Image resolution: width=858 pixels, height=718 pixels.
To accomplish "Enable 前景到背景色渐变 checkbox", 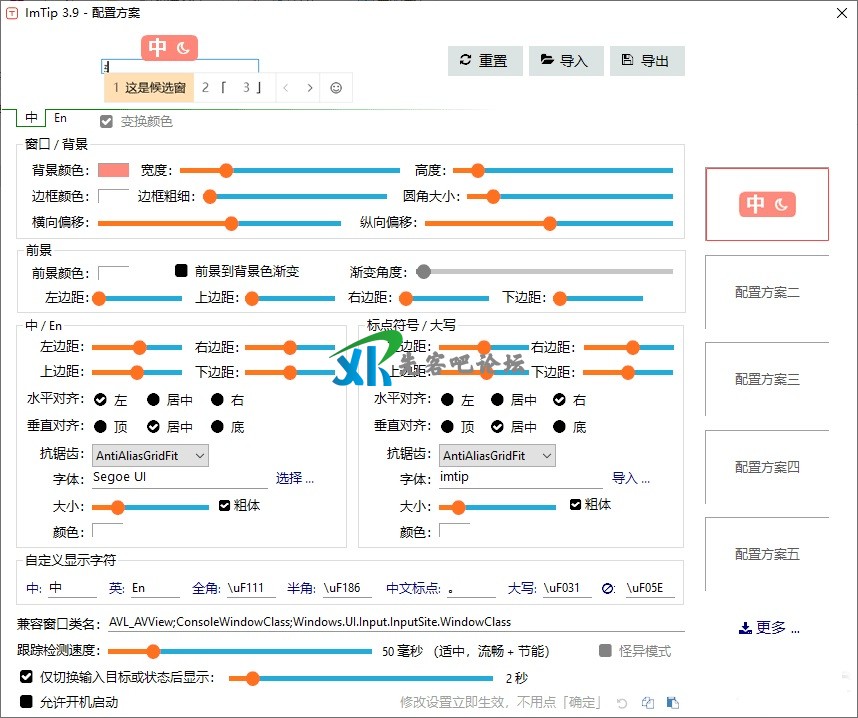I will tap(182, 271).
